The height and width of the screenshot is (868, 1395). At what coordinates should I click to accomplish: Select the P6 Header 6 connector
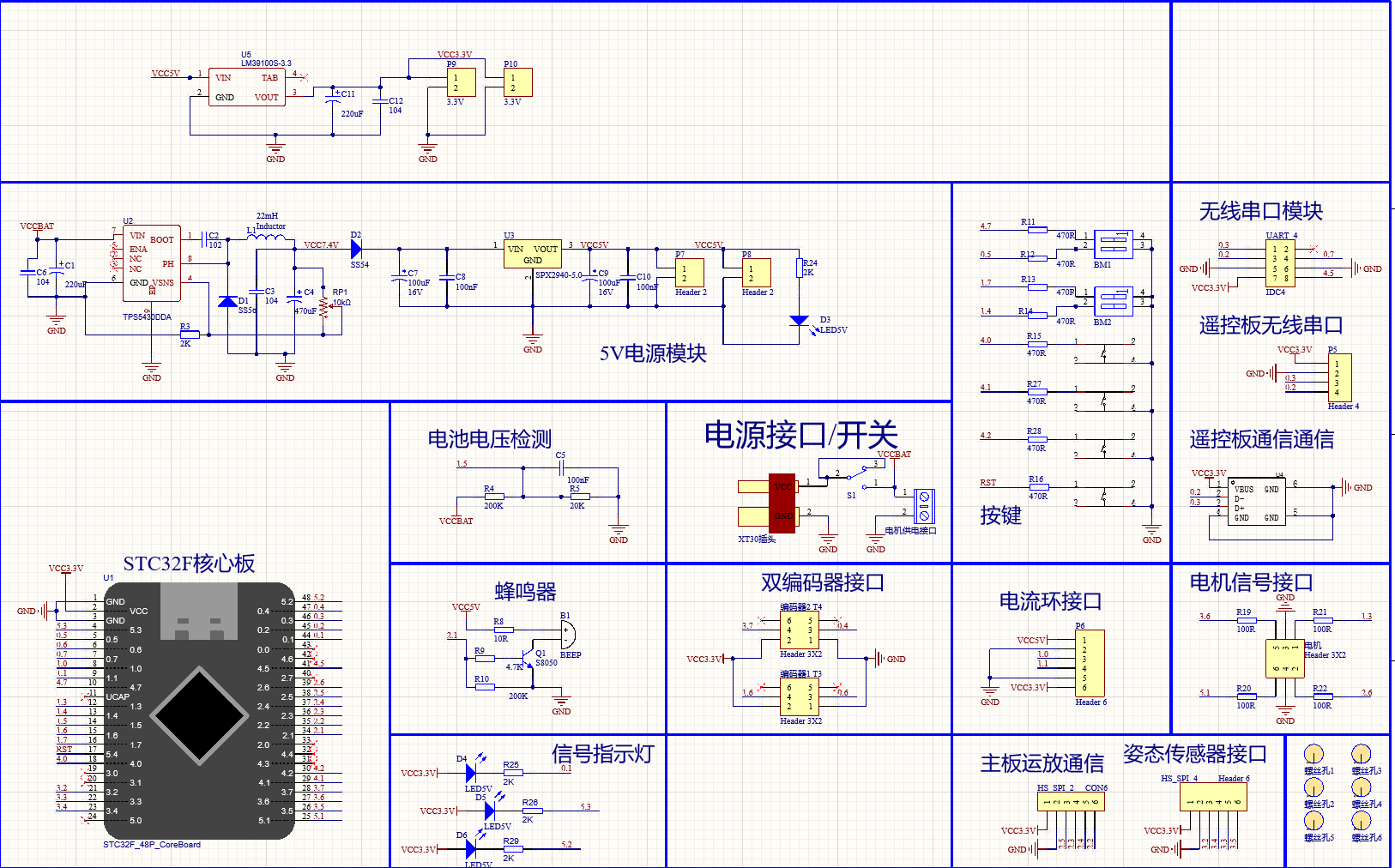tap(1090, 664)
